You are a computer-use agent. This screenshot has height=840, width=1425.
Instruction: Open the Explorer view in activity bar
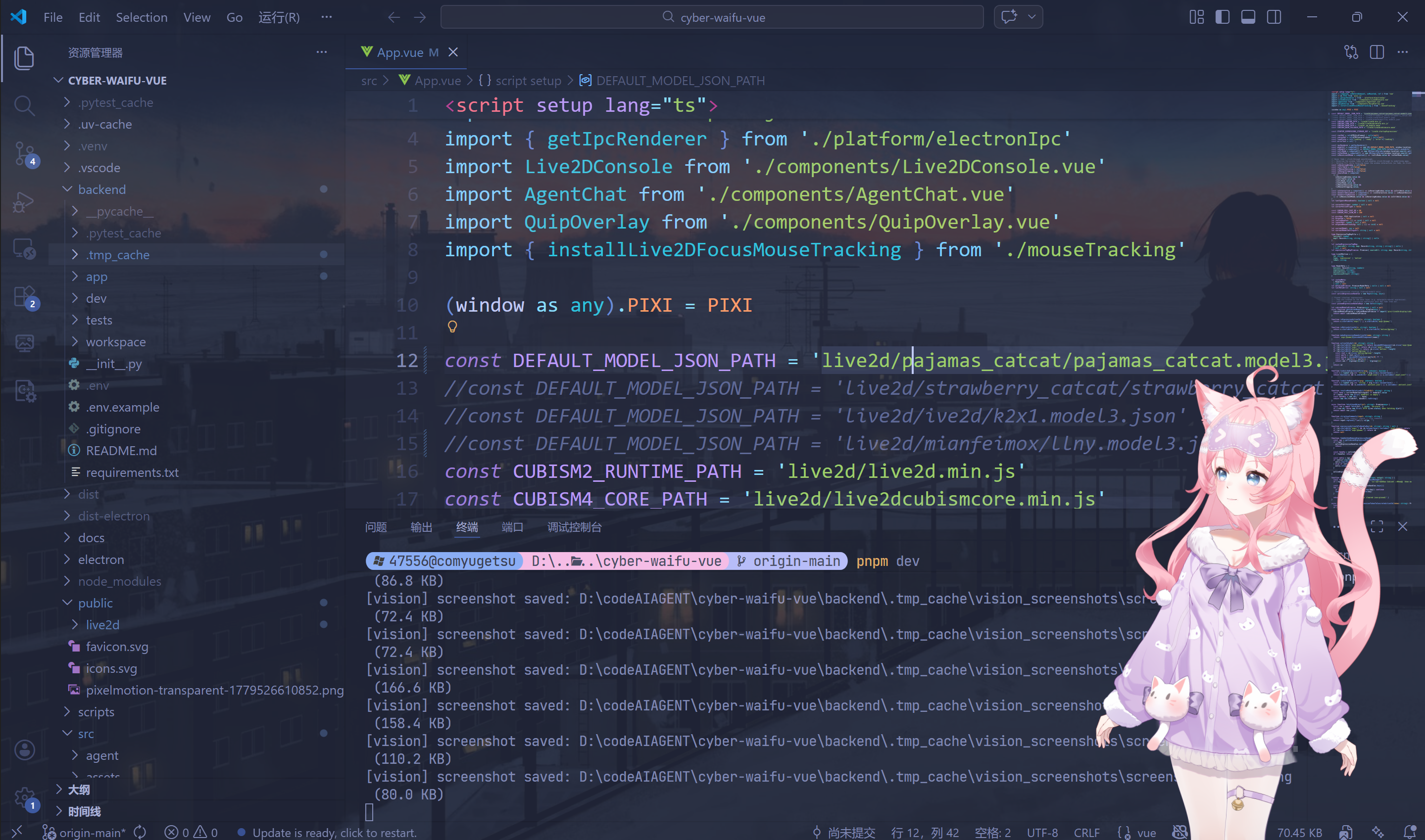[x=24, y=58]
